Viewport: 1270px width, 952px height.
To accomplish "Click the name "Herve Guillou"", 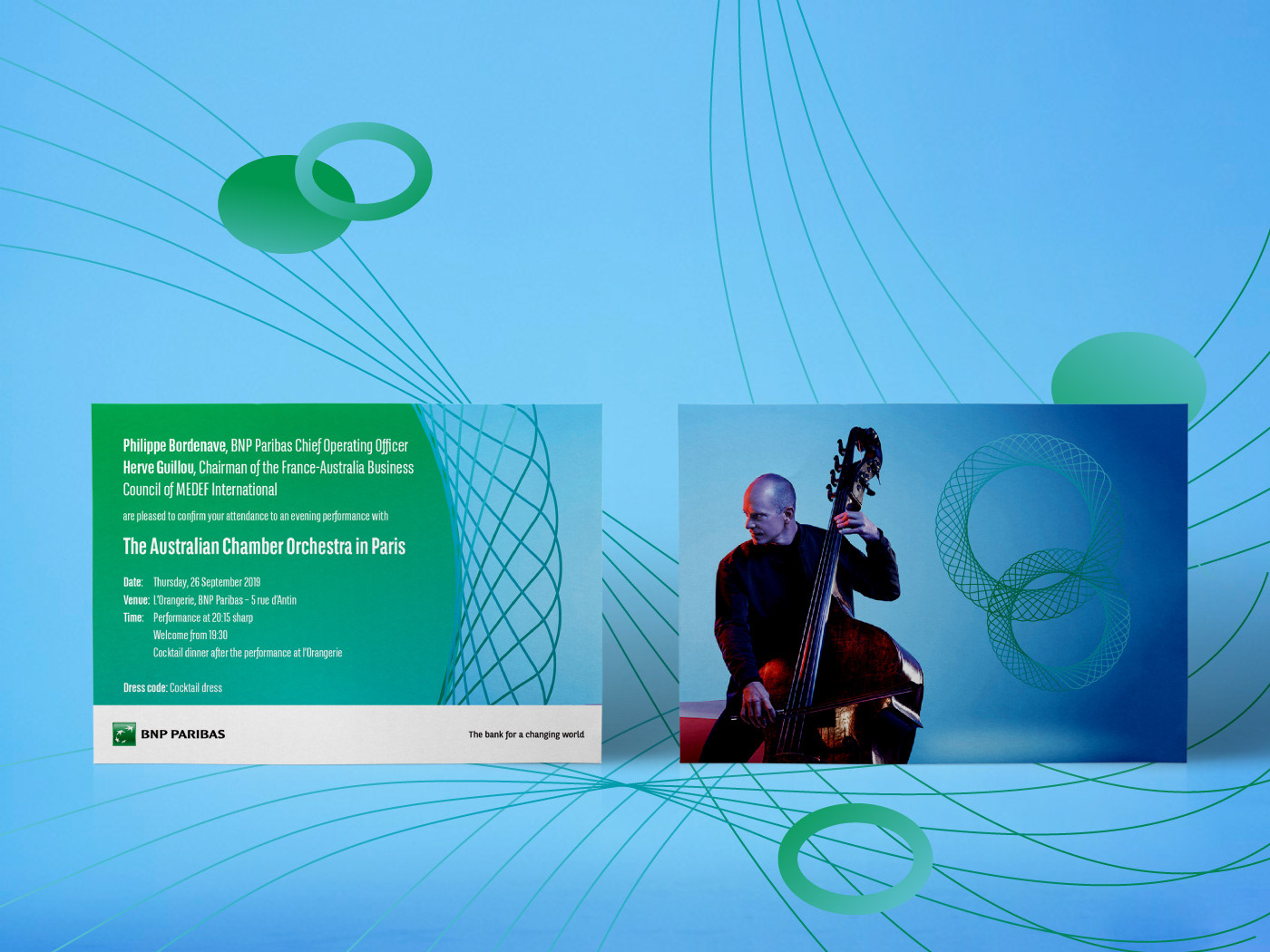I will coord(159,467).
